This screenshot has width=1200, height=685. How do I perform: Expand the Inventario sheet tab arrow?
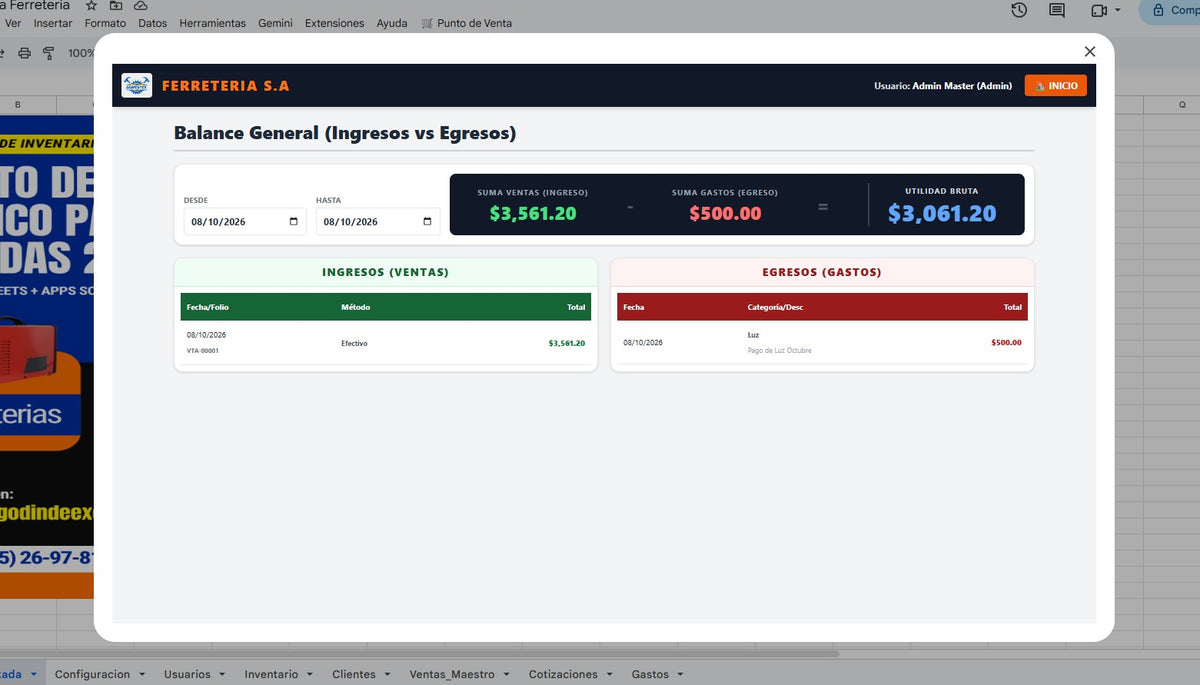pyautogui.click(x=310, y=675)
